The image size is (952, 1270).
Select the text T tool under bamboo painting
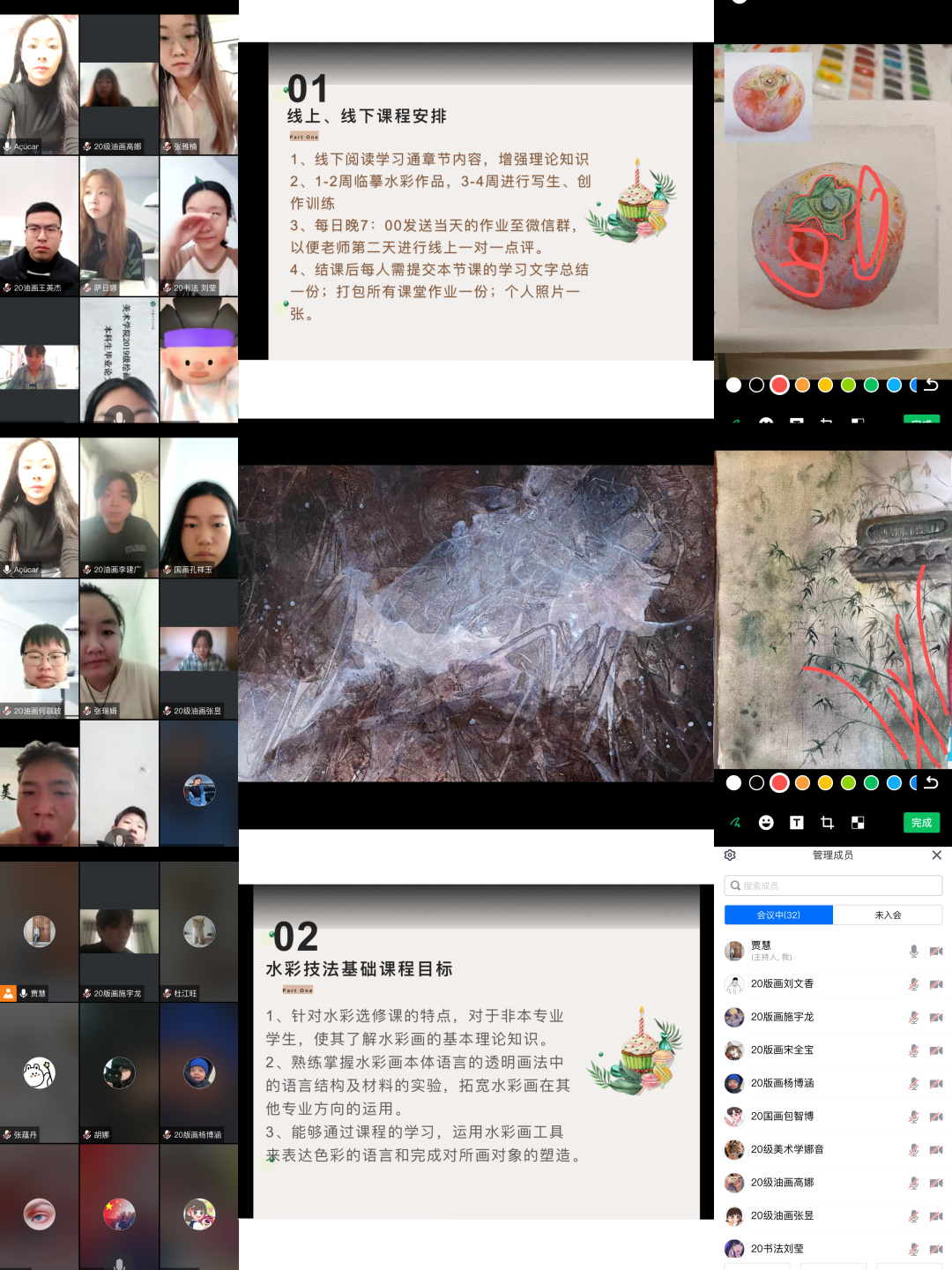[797, 823]
